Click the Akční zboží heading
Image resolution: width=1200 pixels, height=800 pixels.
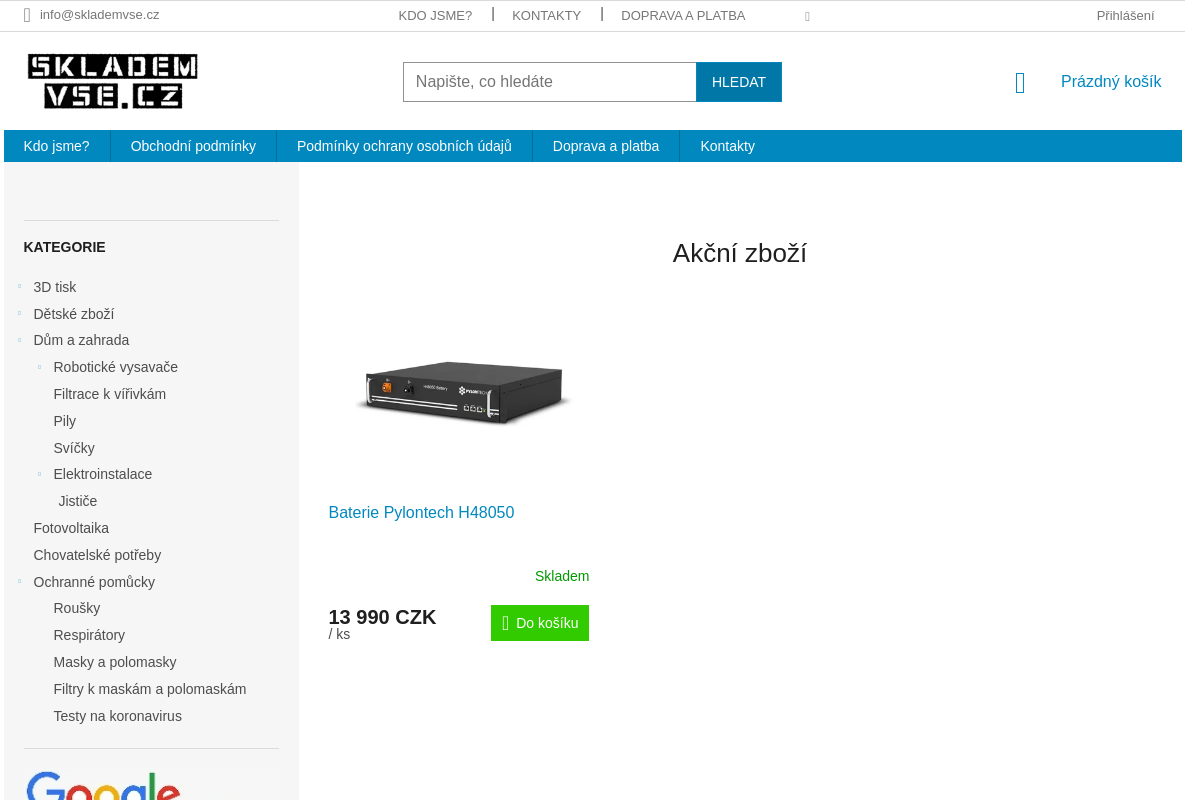coord(740,253)
